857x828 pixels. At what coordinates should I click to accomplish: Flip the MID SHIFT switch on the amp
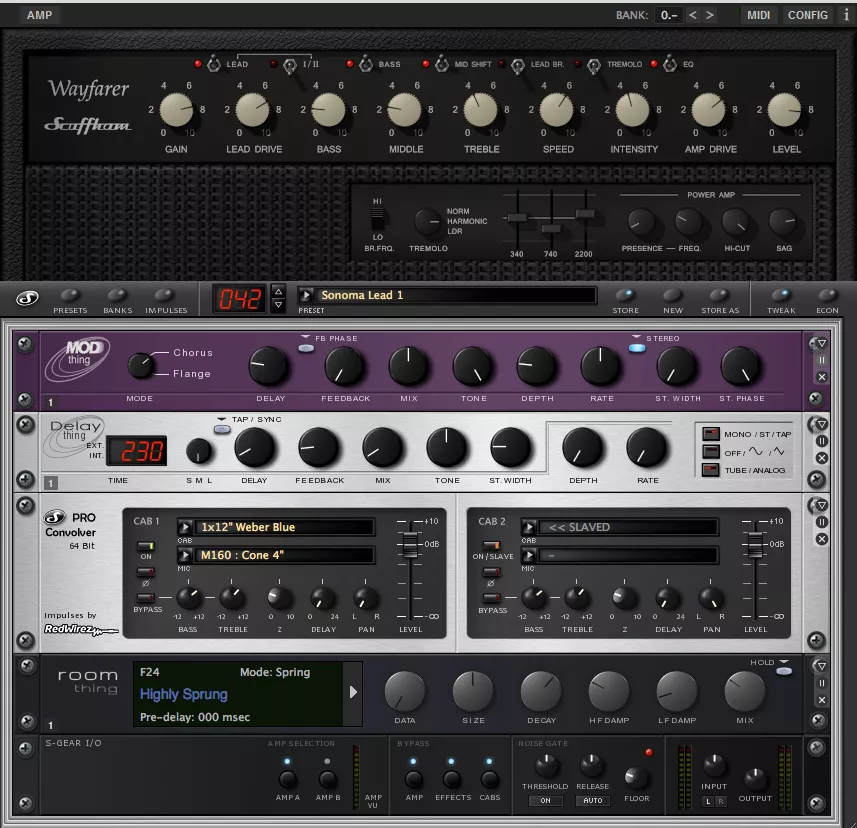[x=442, y=64]
